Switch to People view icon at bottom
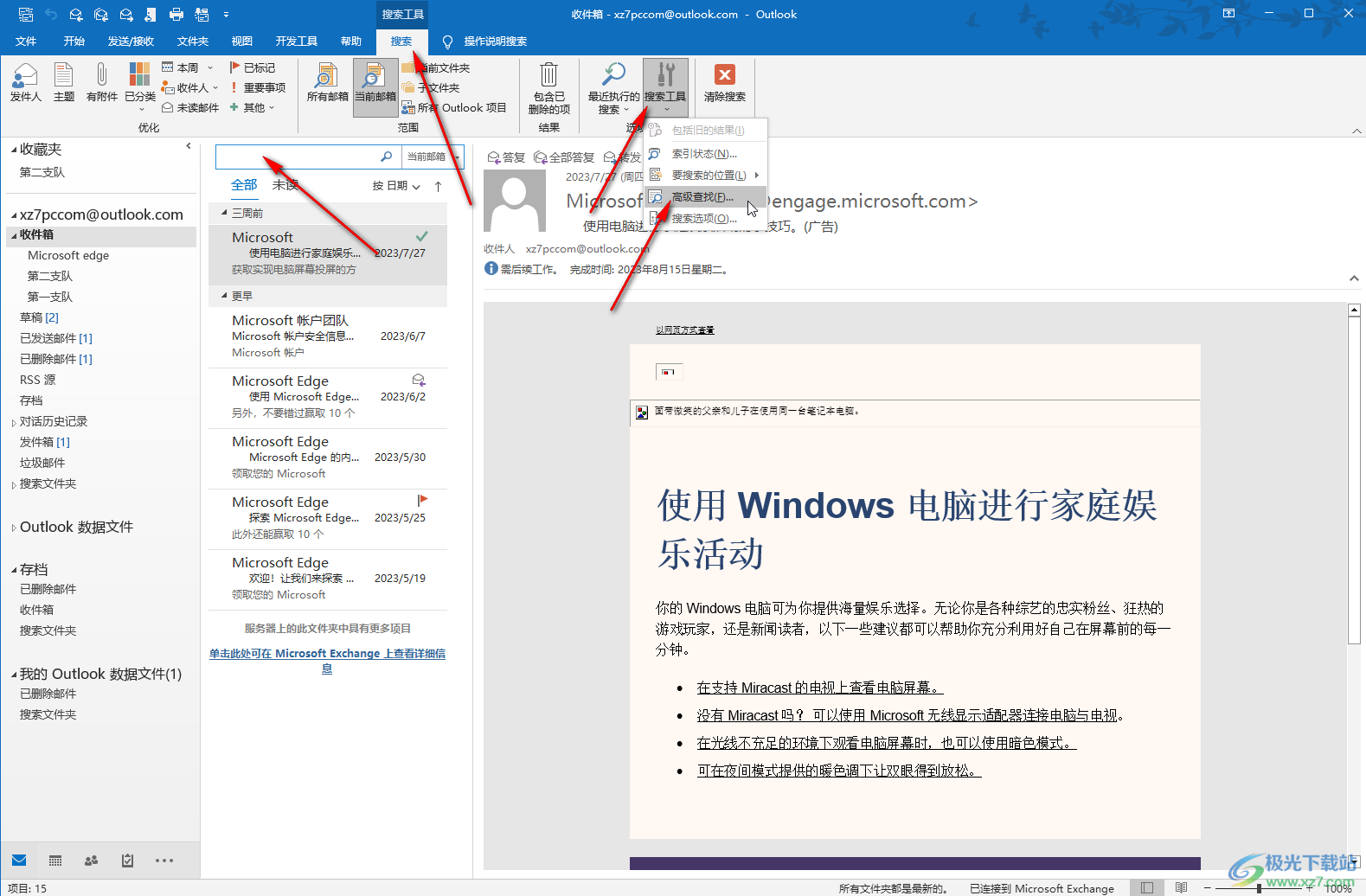The width and height of the screenshot is (1366, 896). click(x=91, y=860)
